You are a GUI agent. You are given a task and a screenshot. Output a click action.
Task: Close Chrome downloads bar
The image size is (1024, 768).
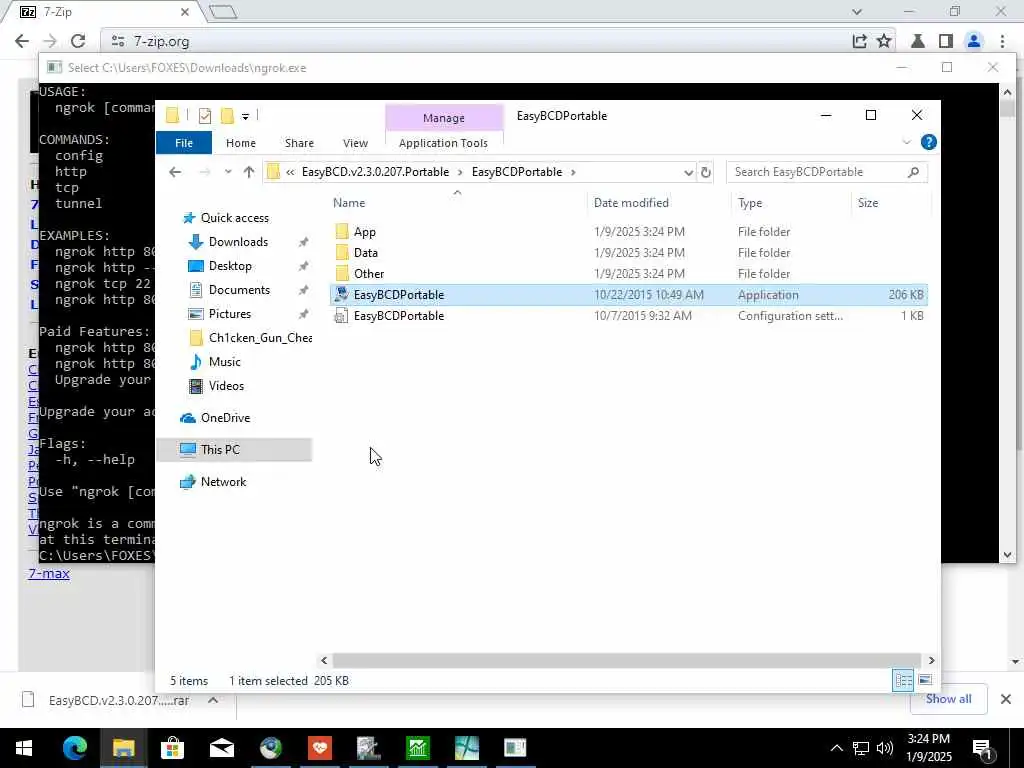click(1006, 699)
